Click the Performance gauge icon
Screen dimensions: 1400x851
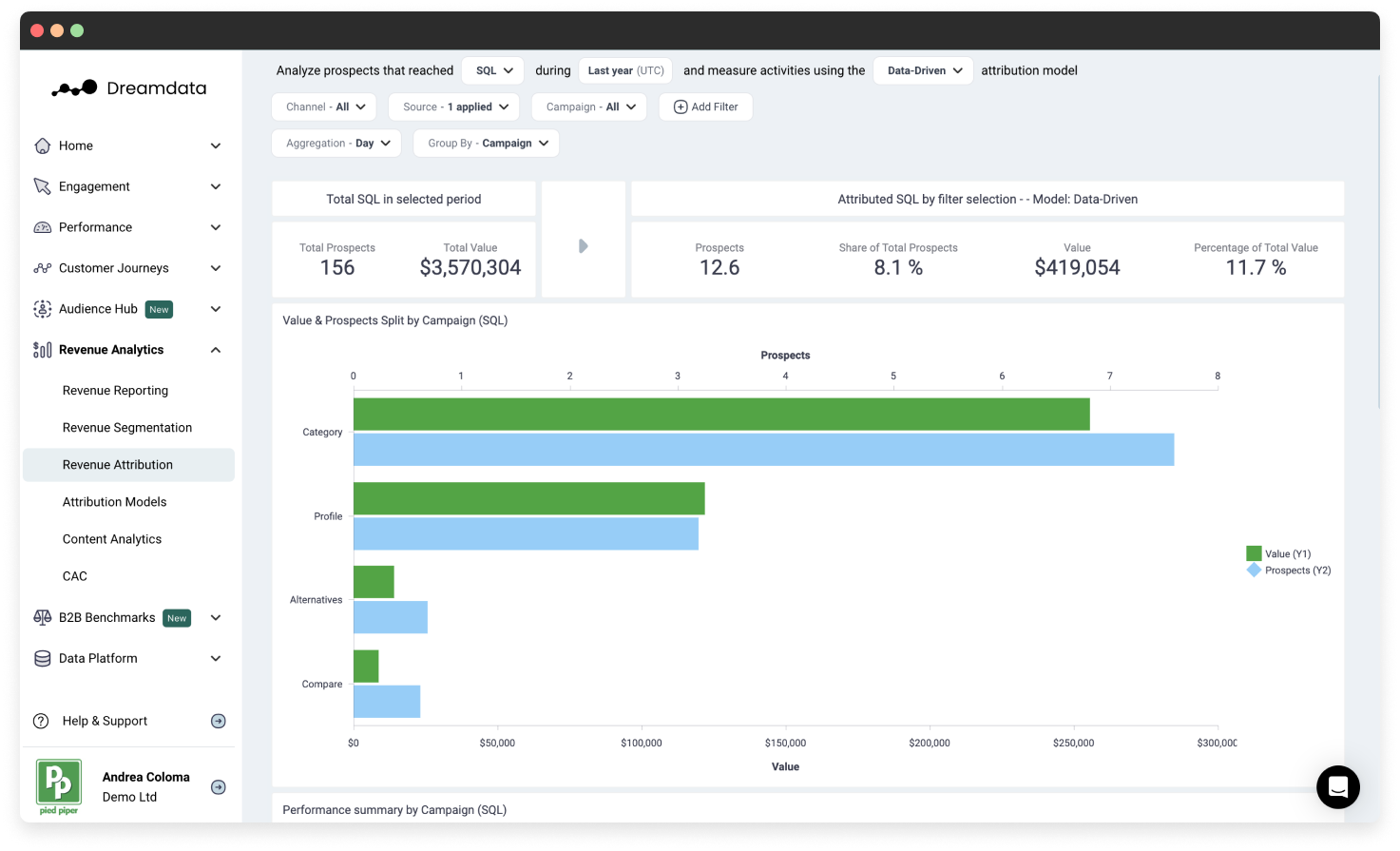[42, 227]
